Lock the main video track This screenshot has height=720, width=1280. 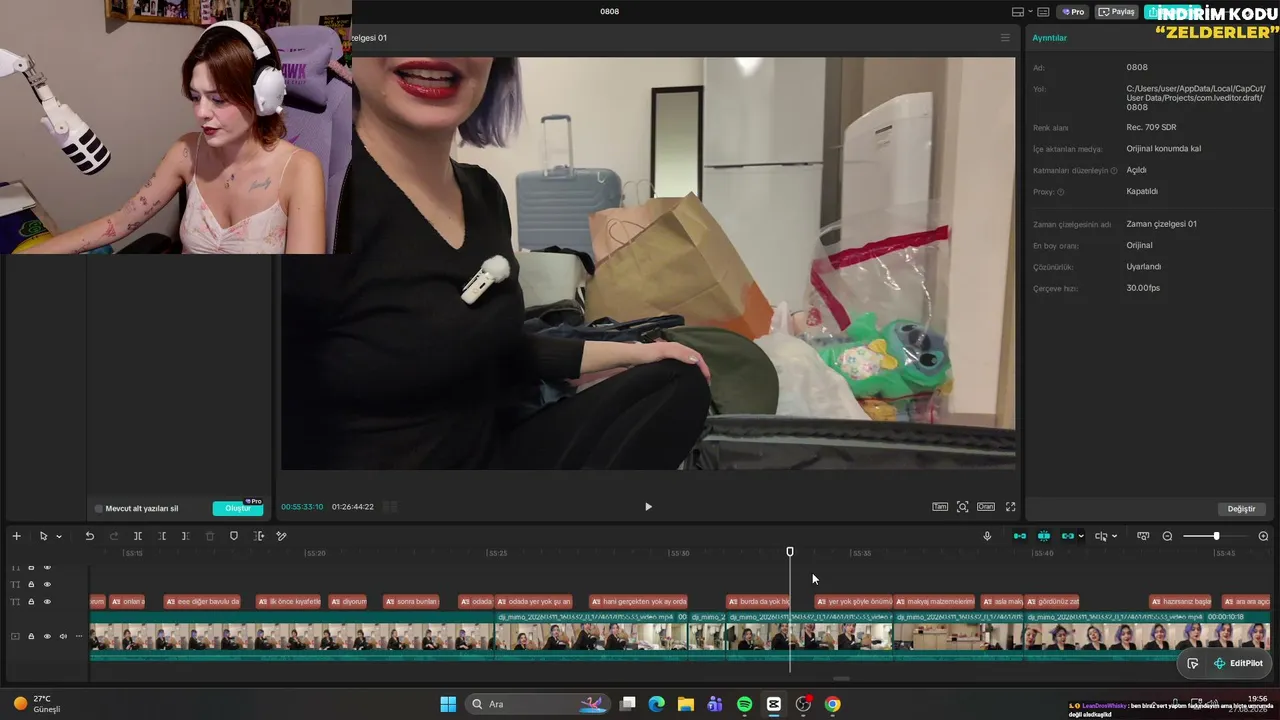pyautogui.click(x=31, y=636)
